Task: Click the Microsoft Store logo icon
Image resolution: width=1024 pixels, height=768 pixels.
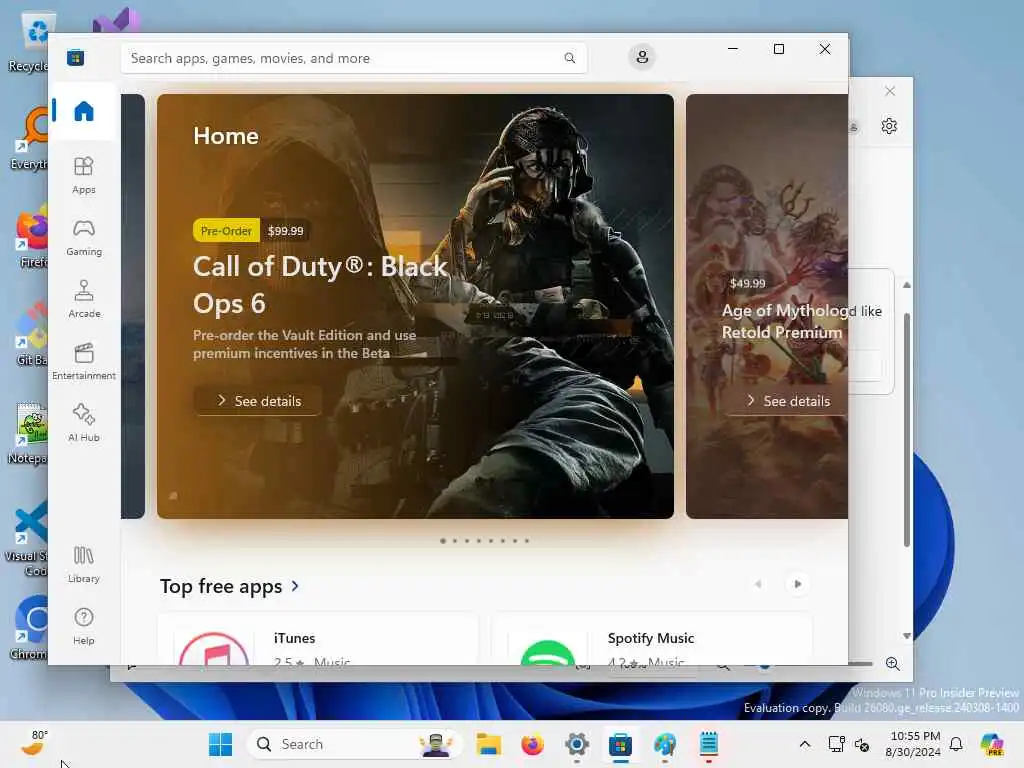Action: (x=76, y=57)
